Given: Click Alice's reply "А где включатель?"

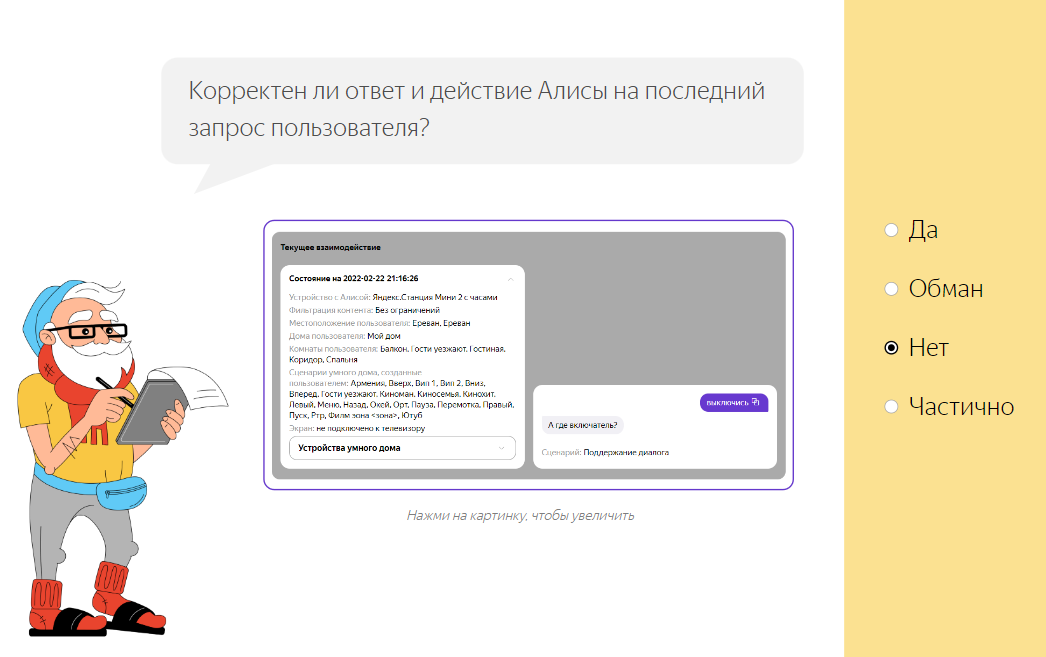Looking at the screenshot, I should coord(582,425).
